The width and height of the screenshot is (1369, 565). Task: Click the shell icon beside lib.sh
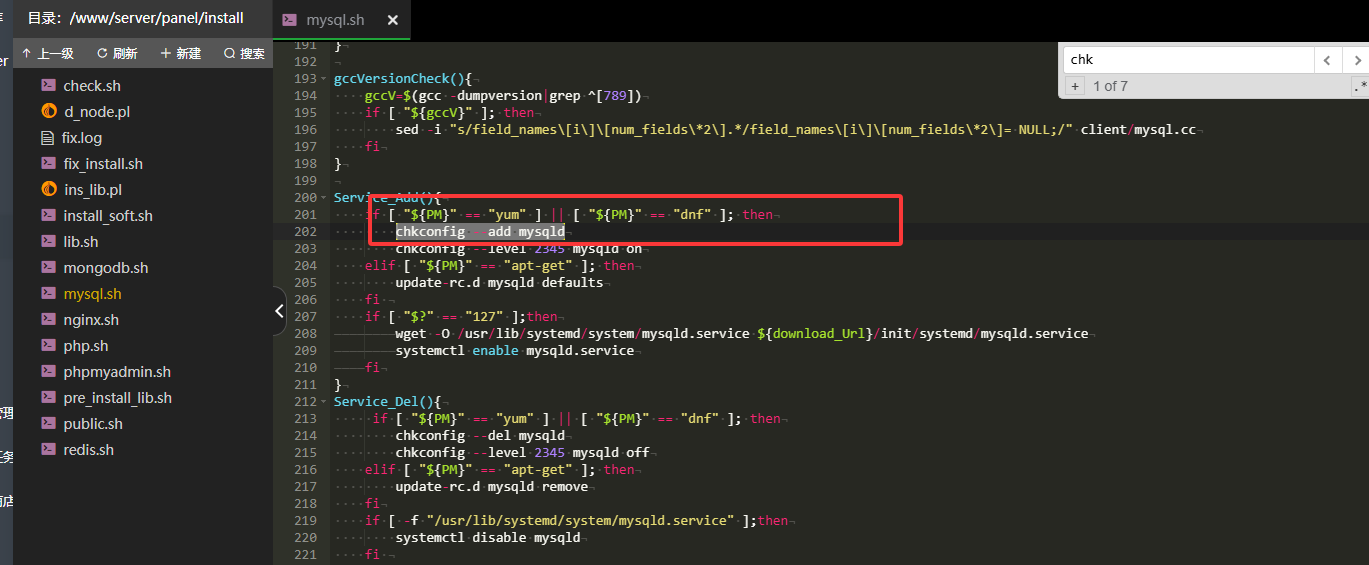tap(48, 242)
